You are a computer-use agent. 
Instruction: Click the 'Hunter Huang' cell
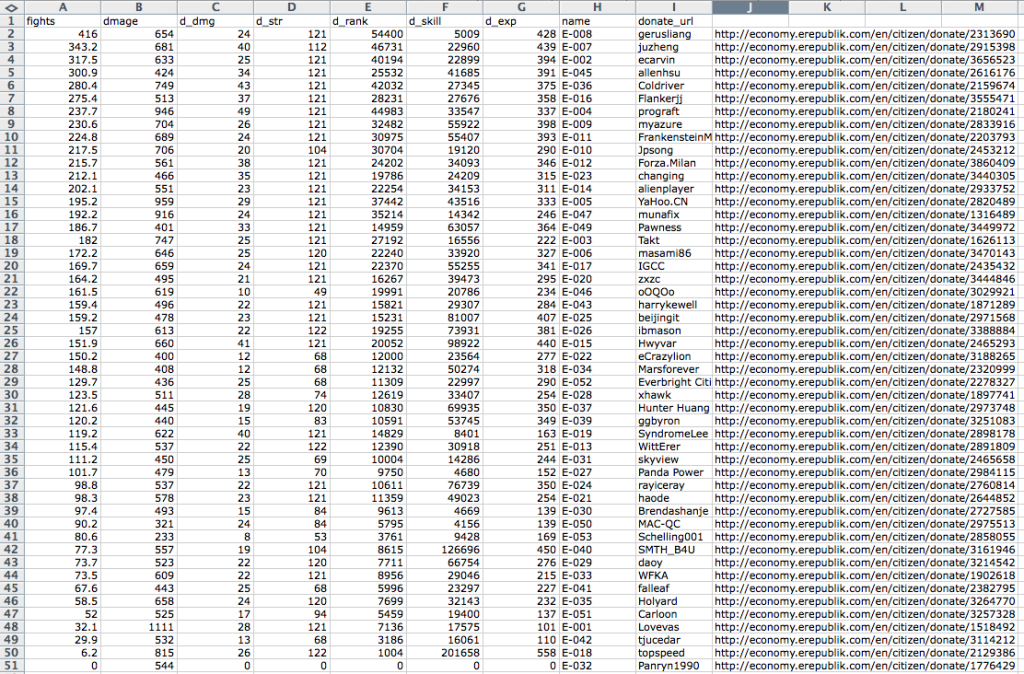(673, 408)
